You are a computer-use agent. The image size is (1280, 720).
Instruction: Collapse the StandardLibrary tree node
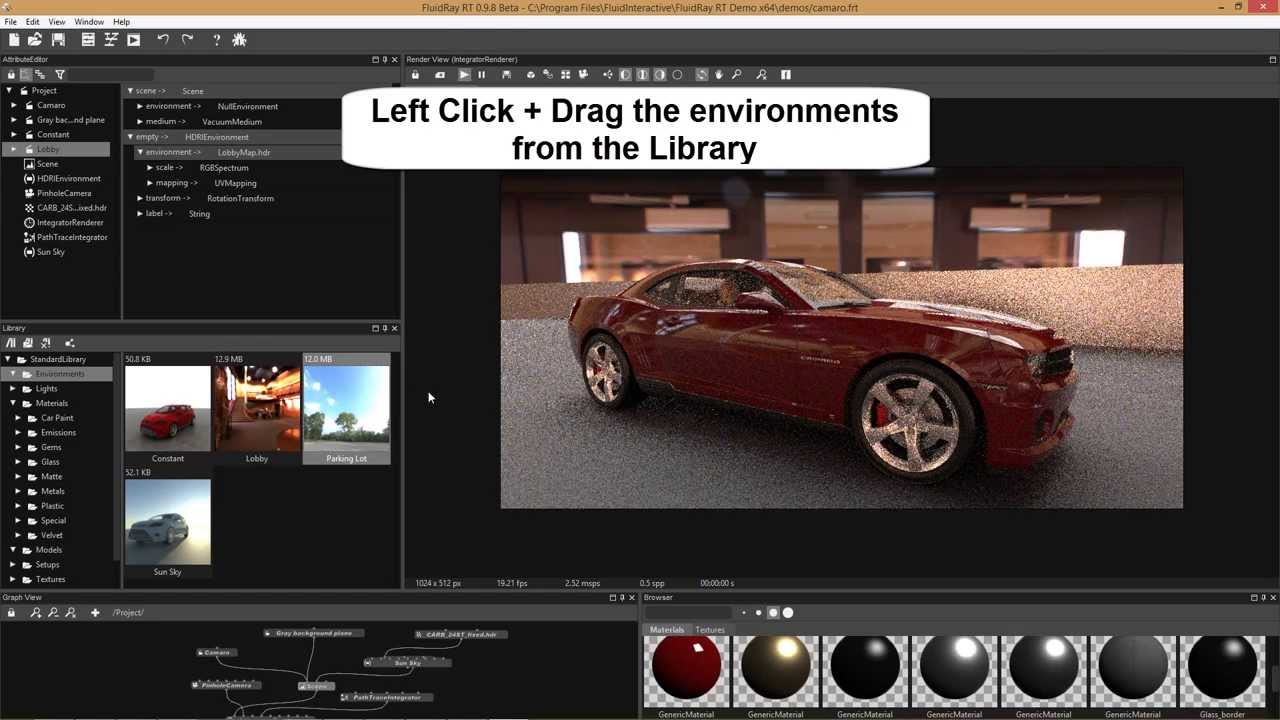click(8, 359)
